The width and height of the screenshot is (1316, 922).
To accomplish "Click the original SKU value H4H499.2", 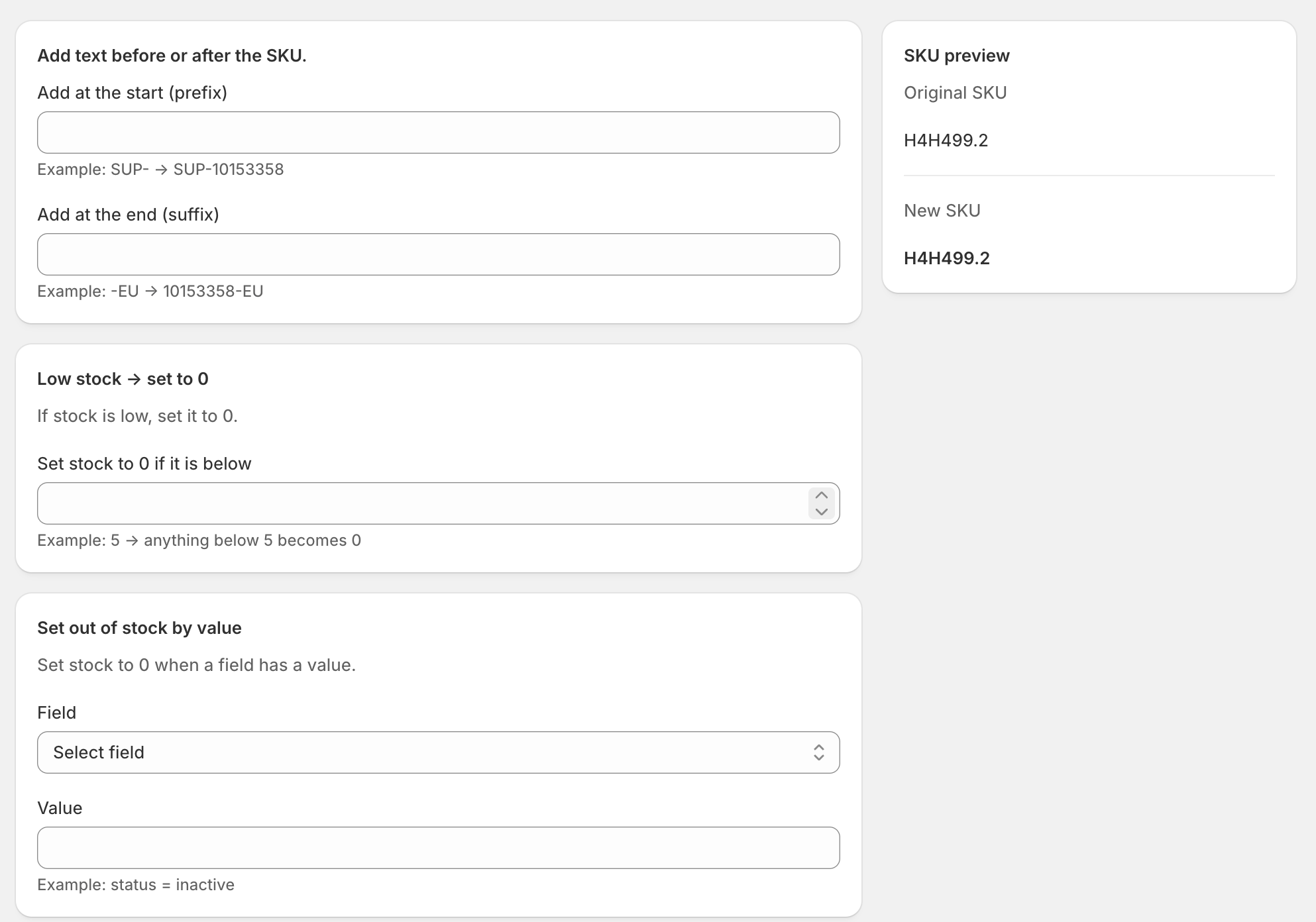I will [x=946, y=140].
